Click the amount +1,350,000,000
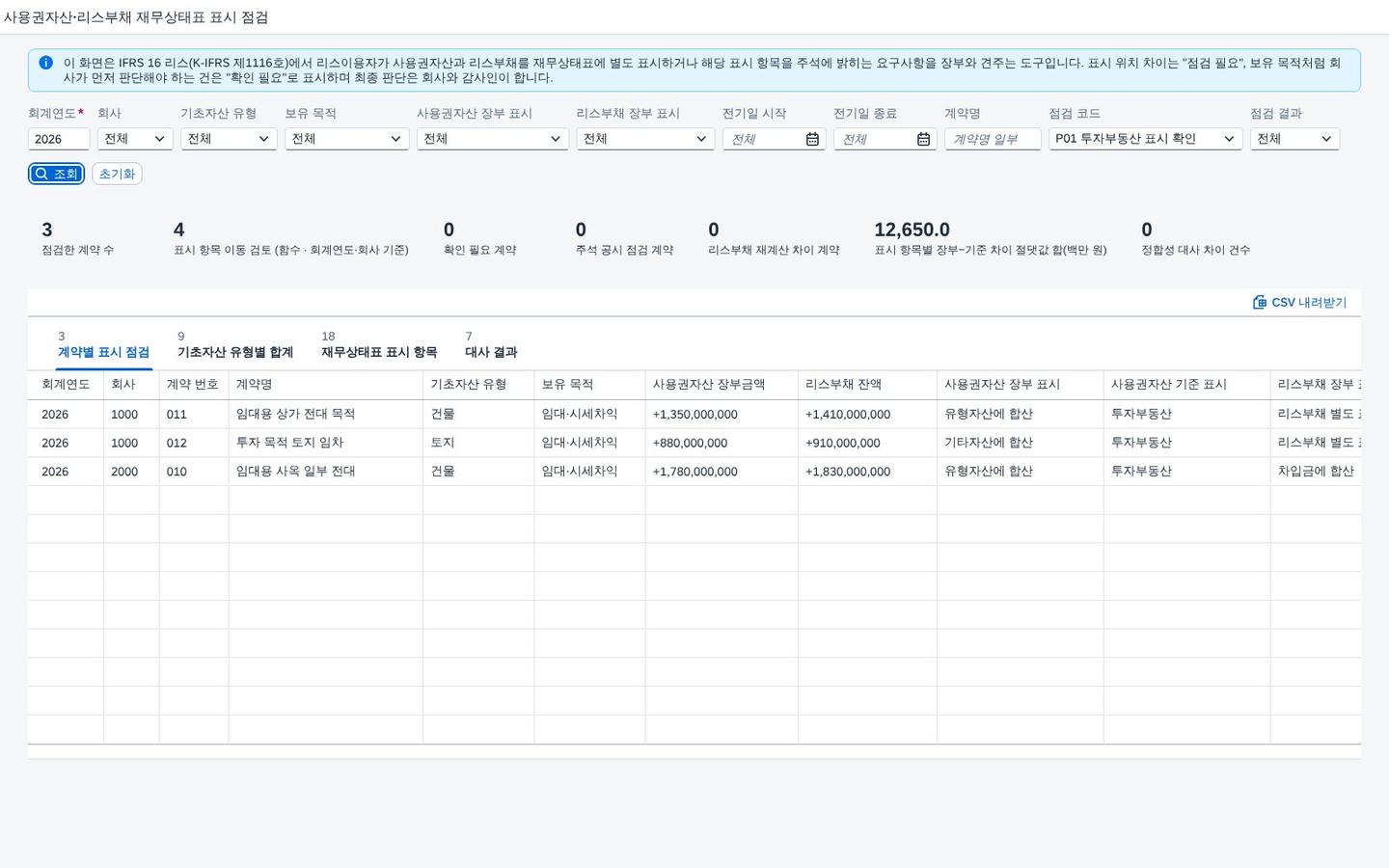Screen dimensions: 1389x868 (x=694, y=415)
